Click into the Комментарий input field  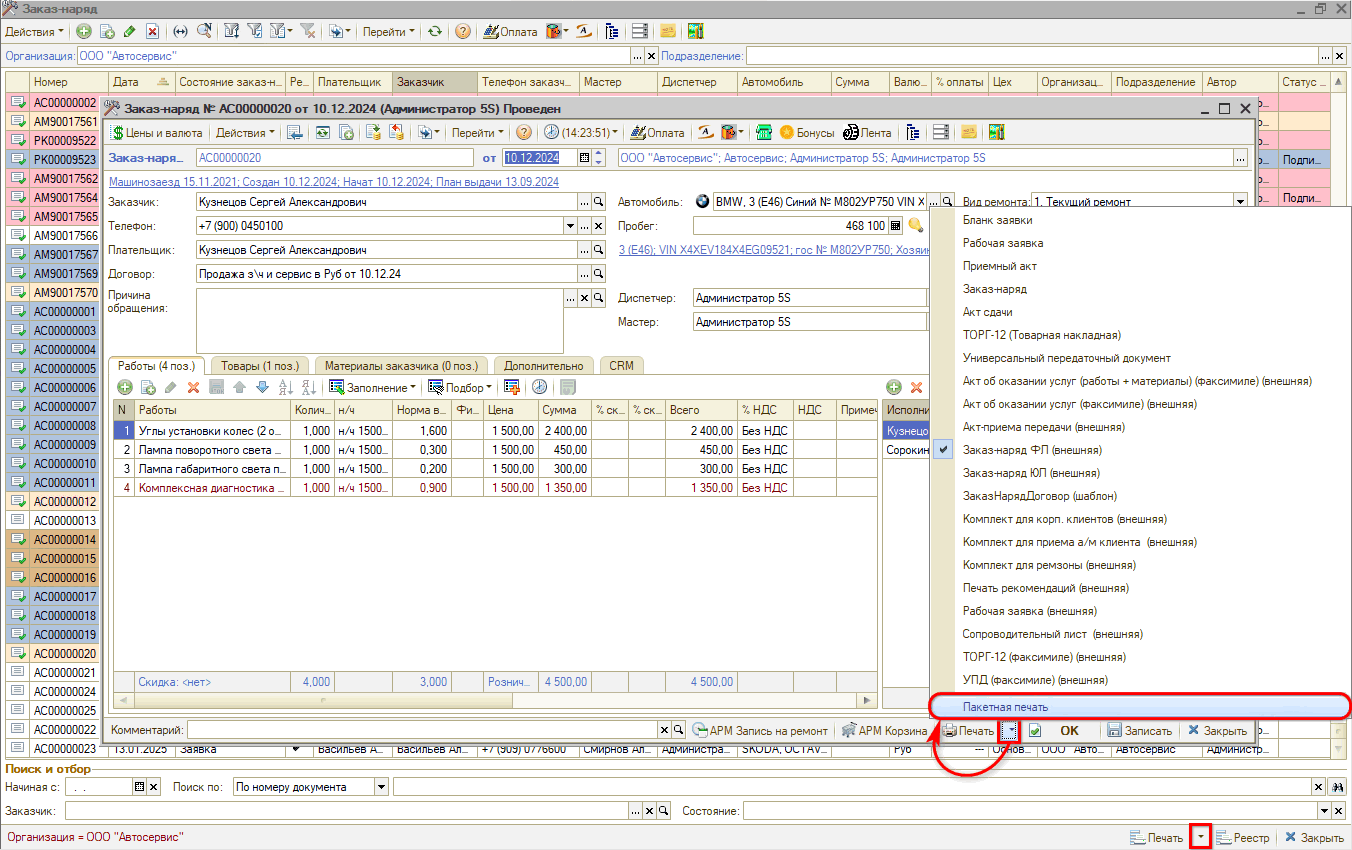(x=423, y=731)
